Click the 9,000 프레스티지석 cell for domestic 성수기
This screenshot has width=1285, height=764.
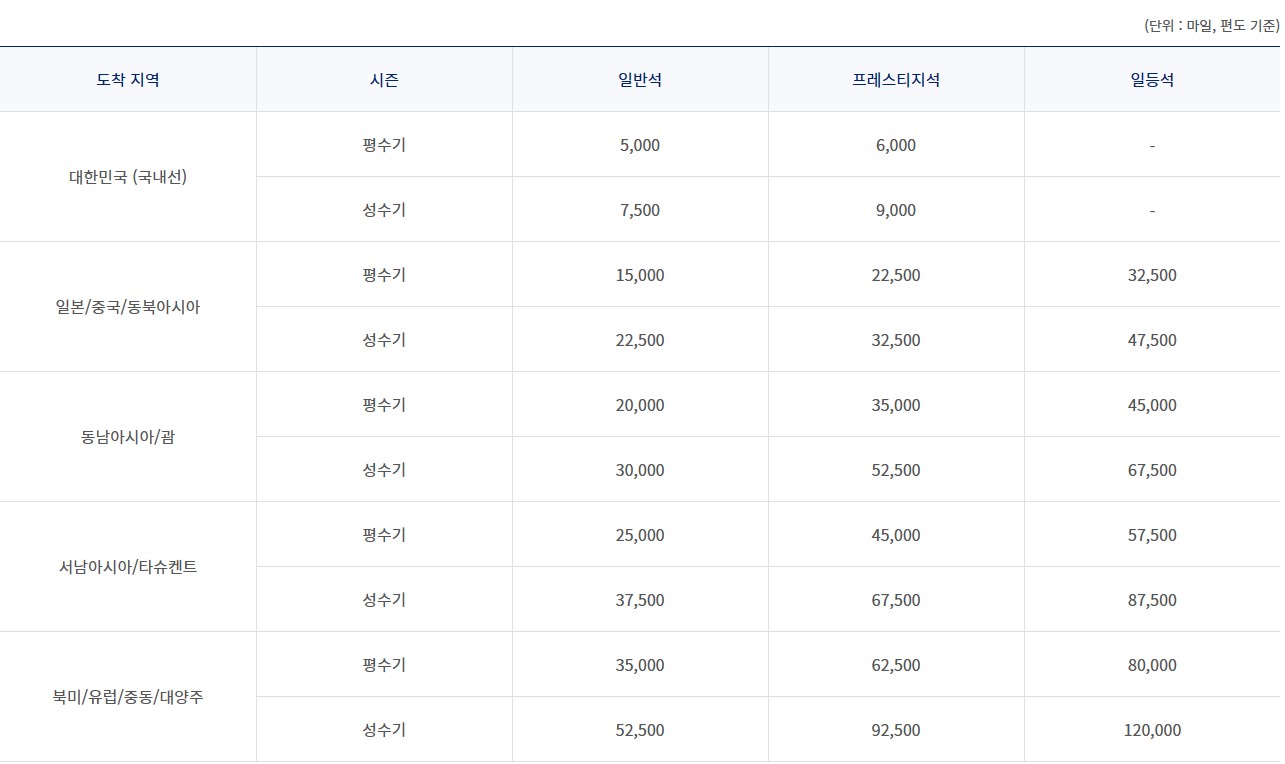(x=895, y=209)
